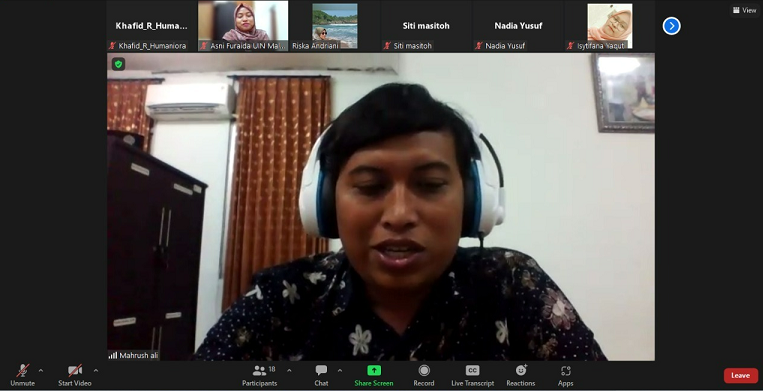Open the Chat panel

[321, 375]
